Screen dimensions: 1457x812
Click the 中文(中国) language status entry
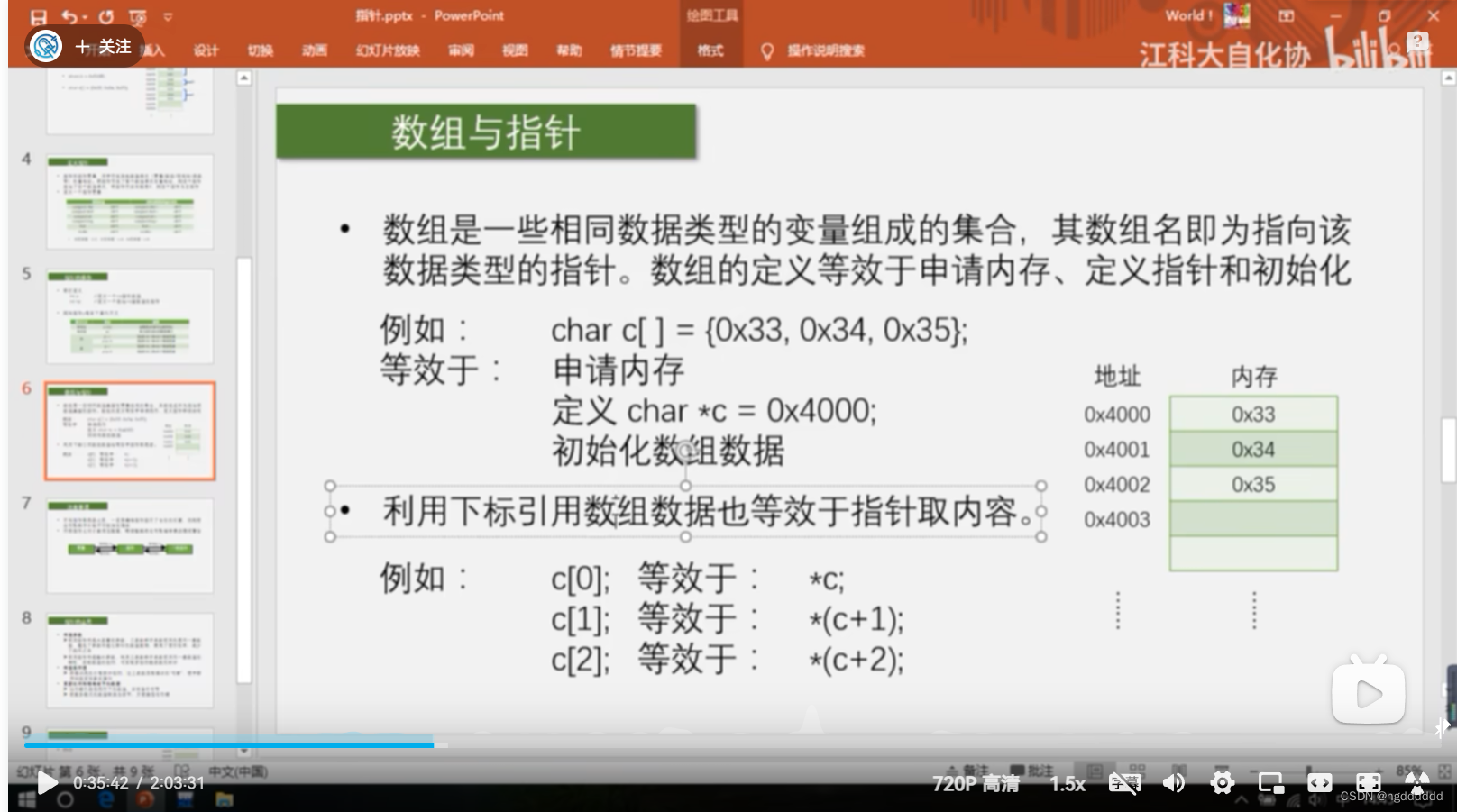[x=238, y=771]
